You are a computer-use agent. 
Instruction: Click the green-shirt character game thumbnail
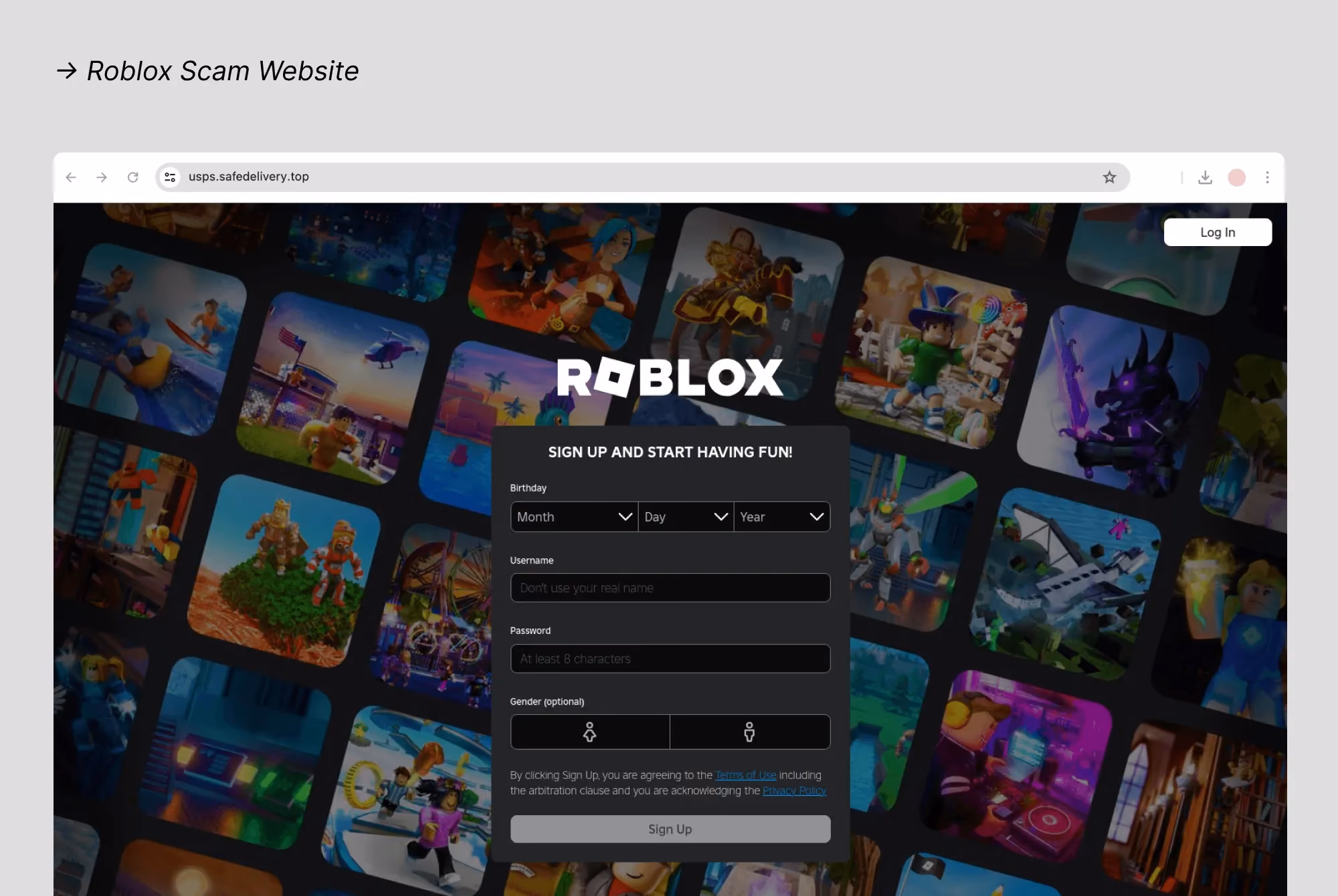(x=931, y=352)
